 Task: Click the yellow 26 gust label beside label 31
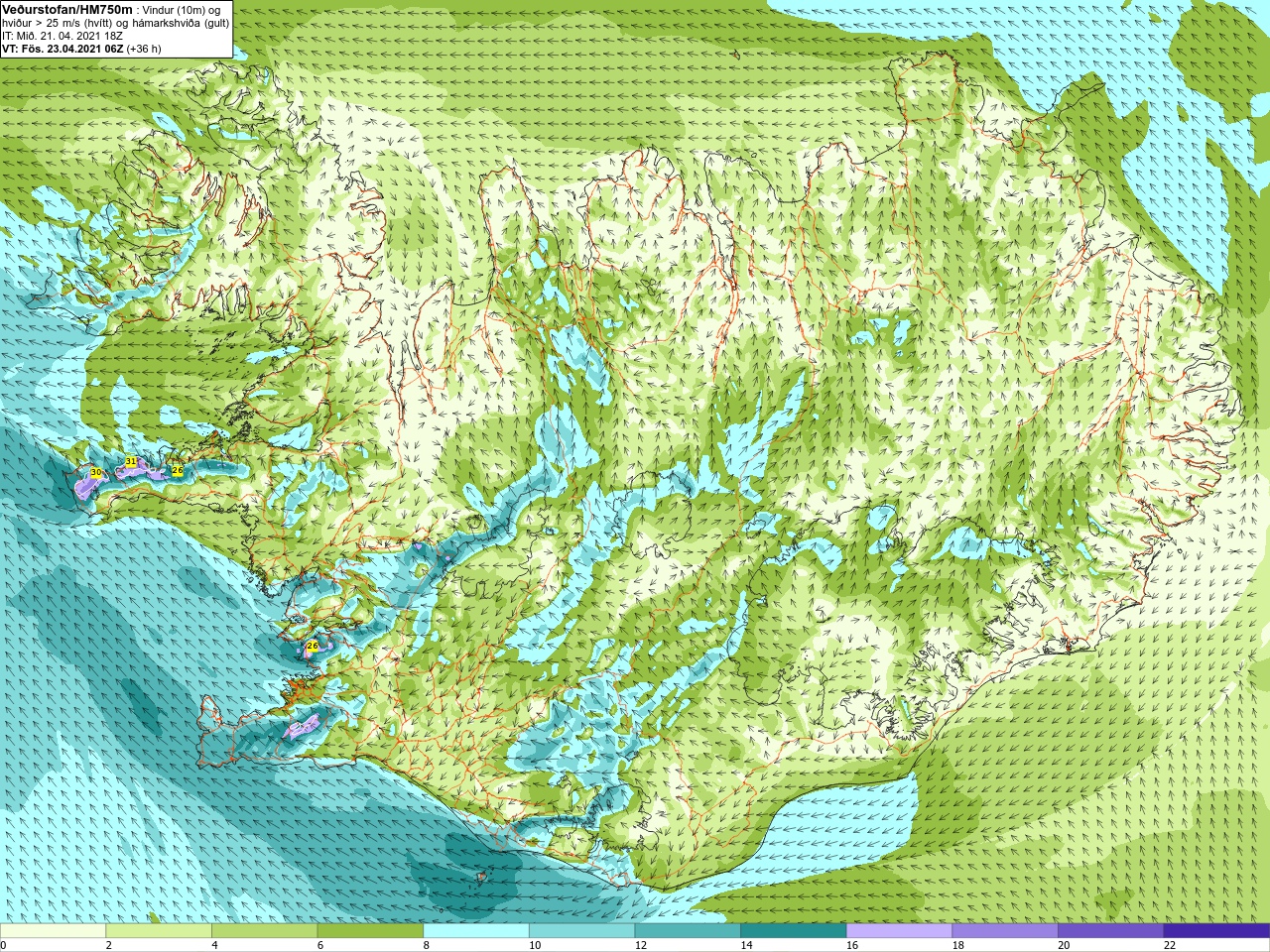pos(178,470)
